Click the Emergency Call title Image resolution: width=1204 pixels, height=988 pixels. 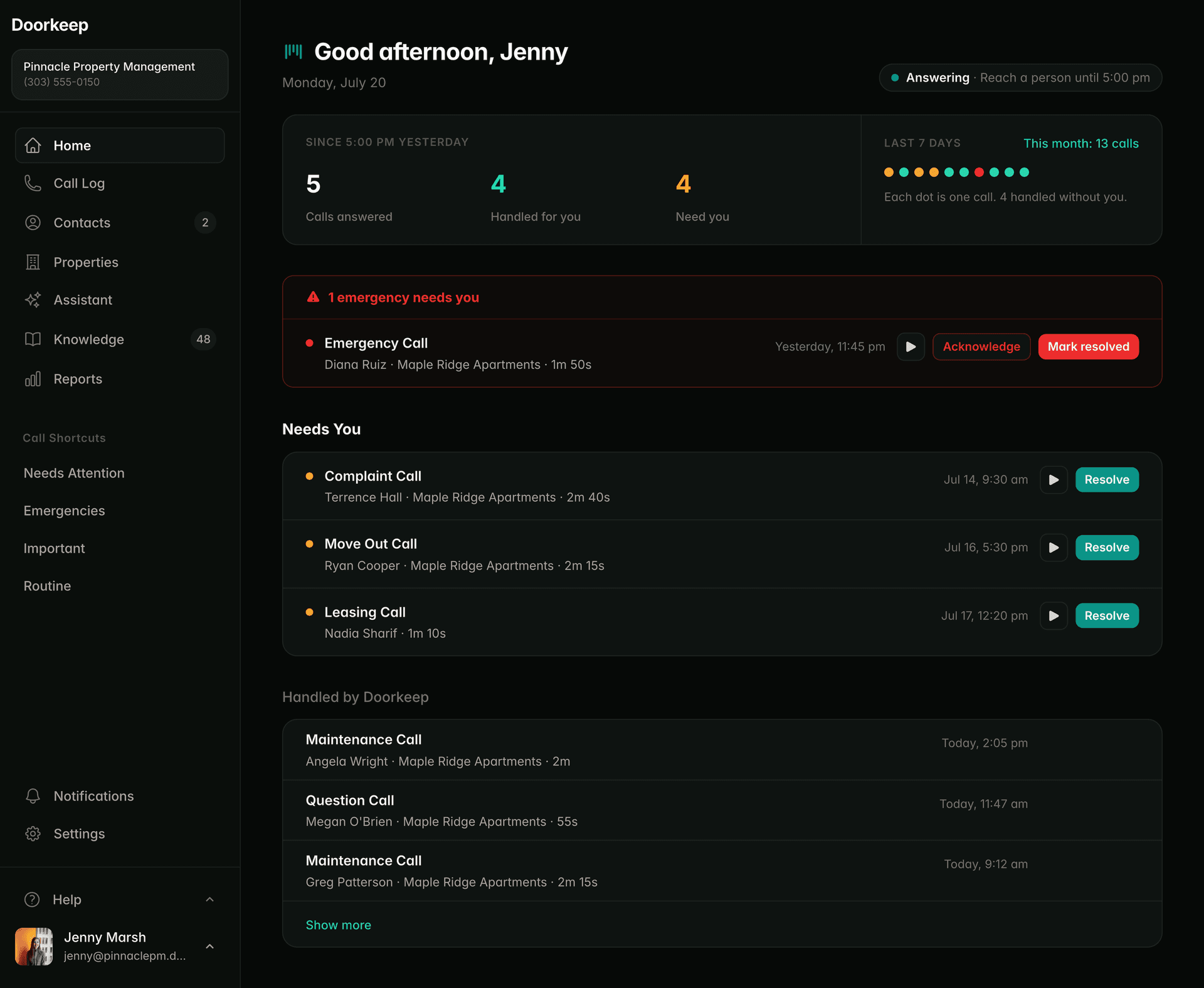click(376, 343)
